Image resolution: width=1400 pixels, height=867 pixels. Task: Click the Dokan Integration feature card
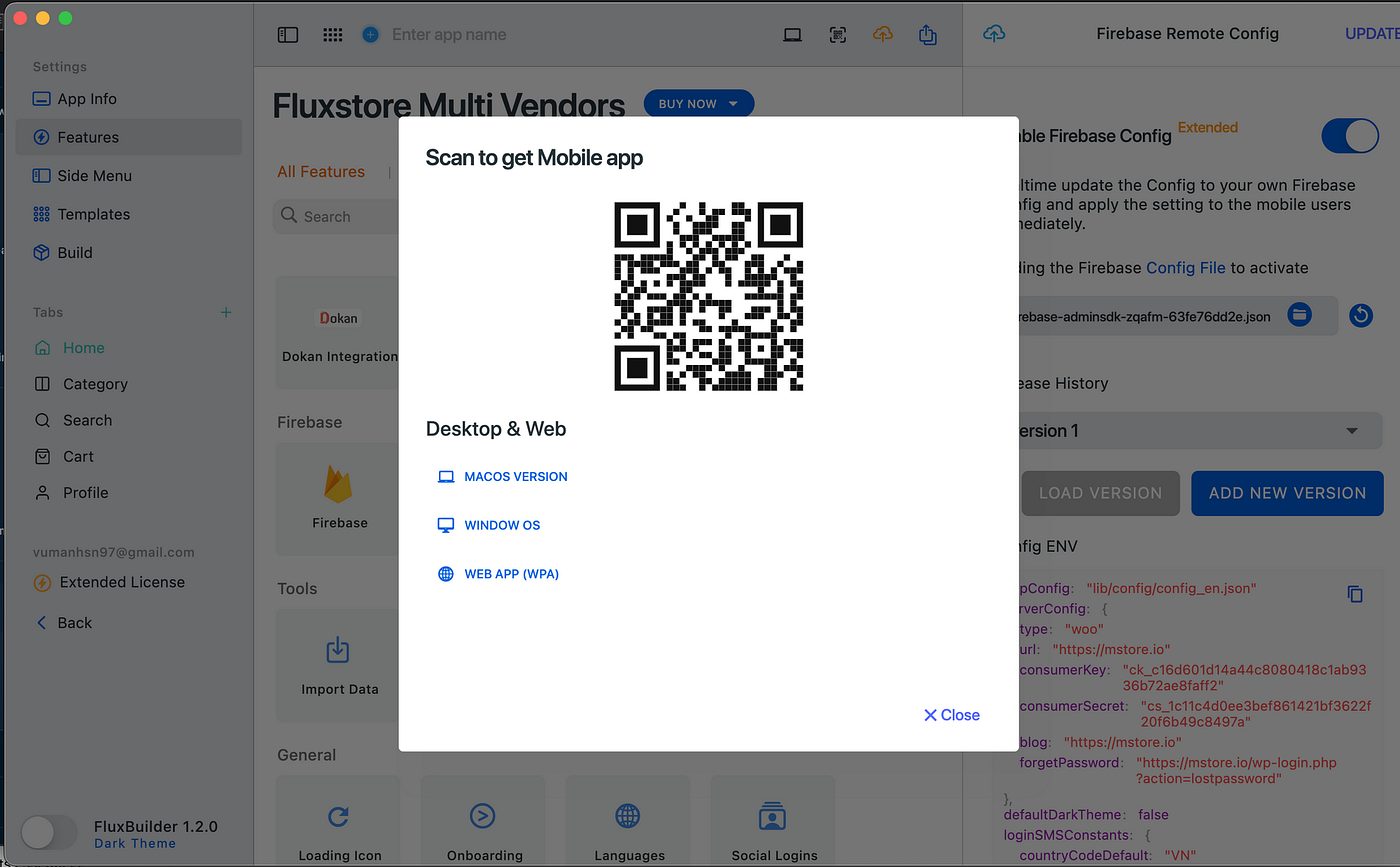point(339,333)
